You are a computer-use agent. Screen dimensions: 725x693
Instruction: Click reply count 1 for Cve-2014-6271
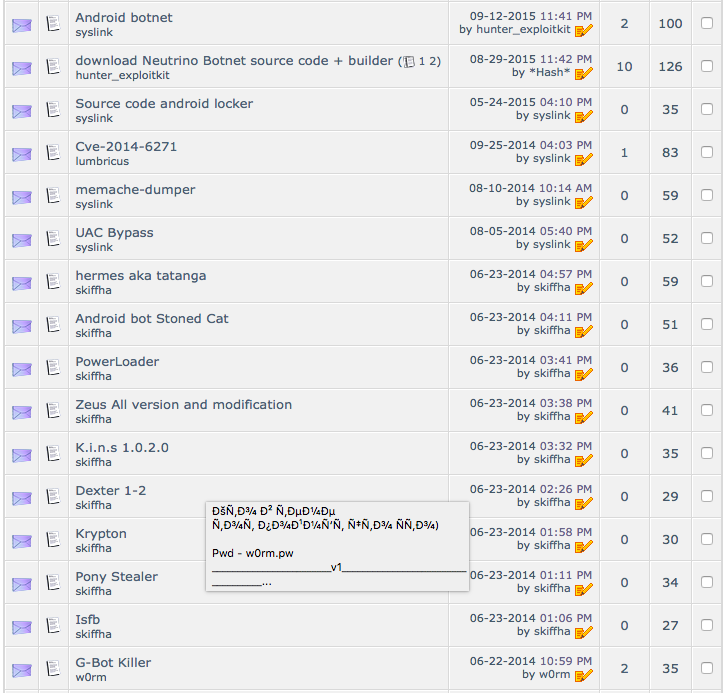click(x=624, y=153)
